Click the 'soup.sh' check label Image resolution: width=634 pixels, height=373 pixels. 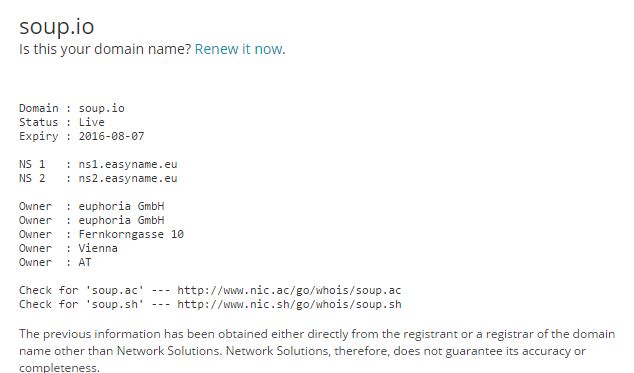tap(114, 304)
